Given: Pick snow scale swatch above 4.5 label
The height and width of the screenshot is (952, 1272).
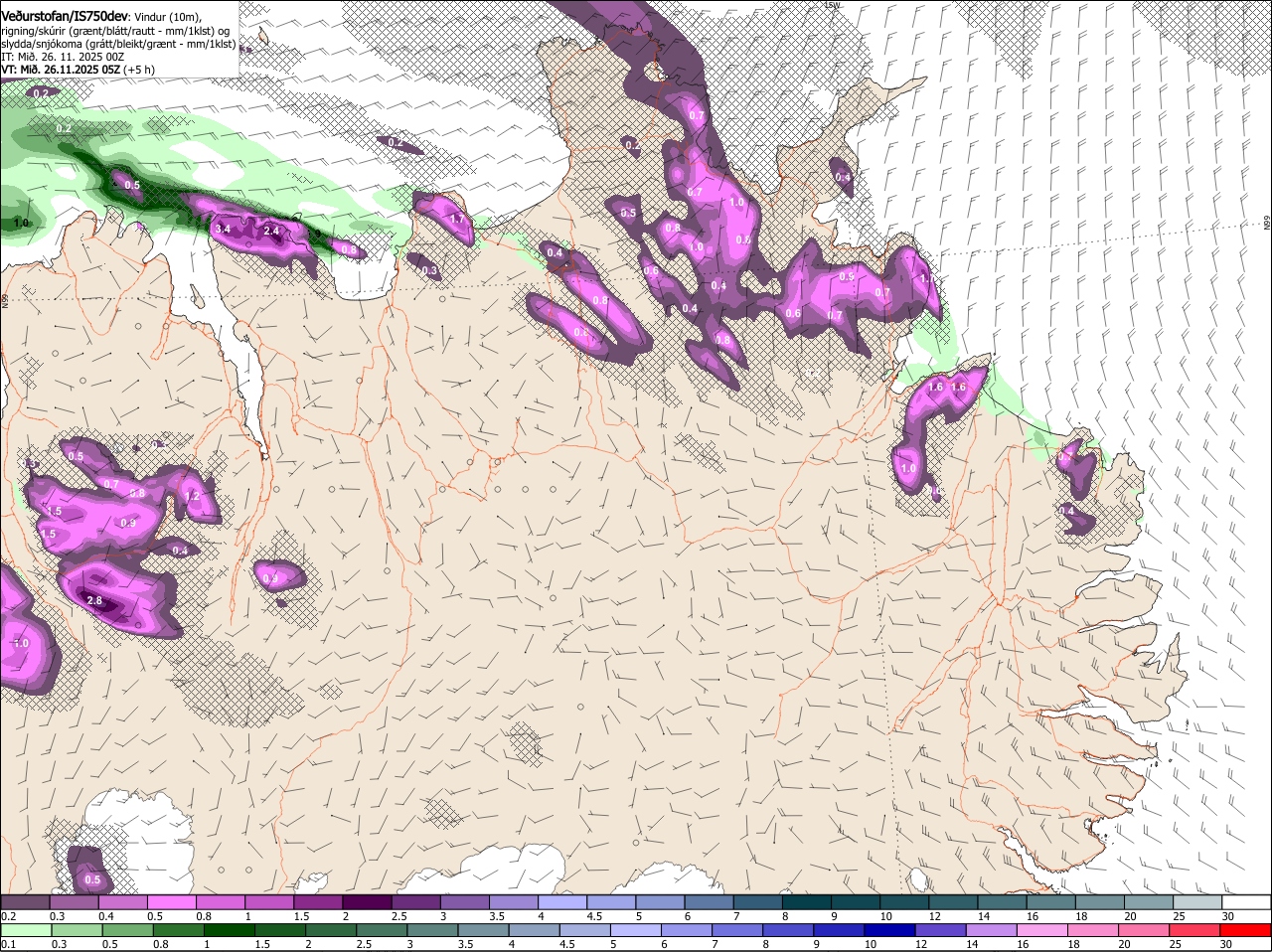Looking at the screenshot, I should (611, 901).
